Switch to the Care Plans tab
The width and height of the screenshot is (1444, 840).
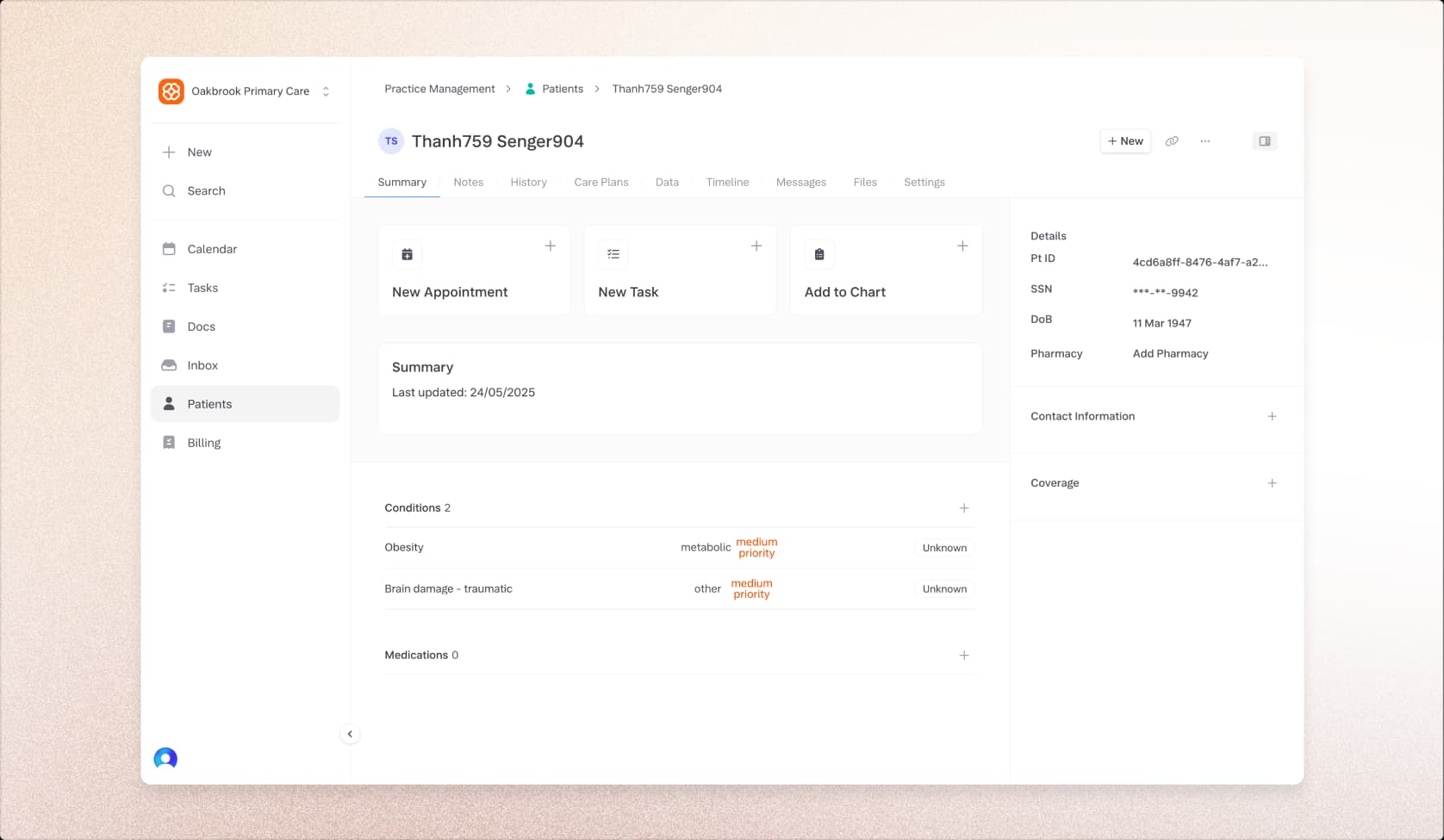[601, 183]
